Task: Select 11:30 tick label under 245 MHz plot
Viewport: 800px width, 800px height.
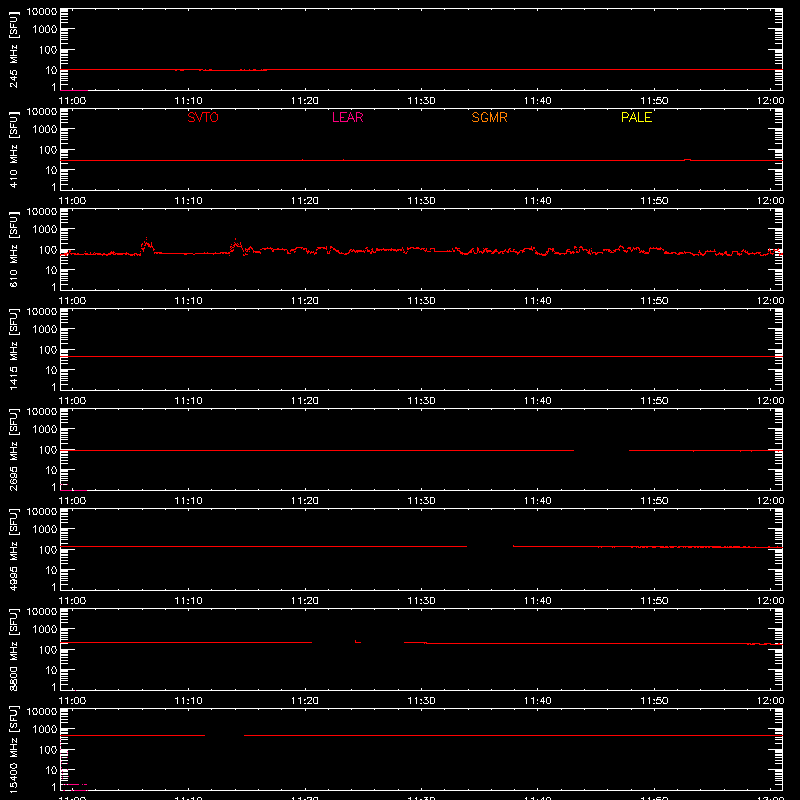Action: click(x=421, y=101)
